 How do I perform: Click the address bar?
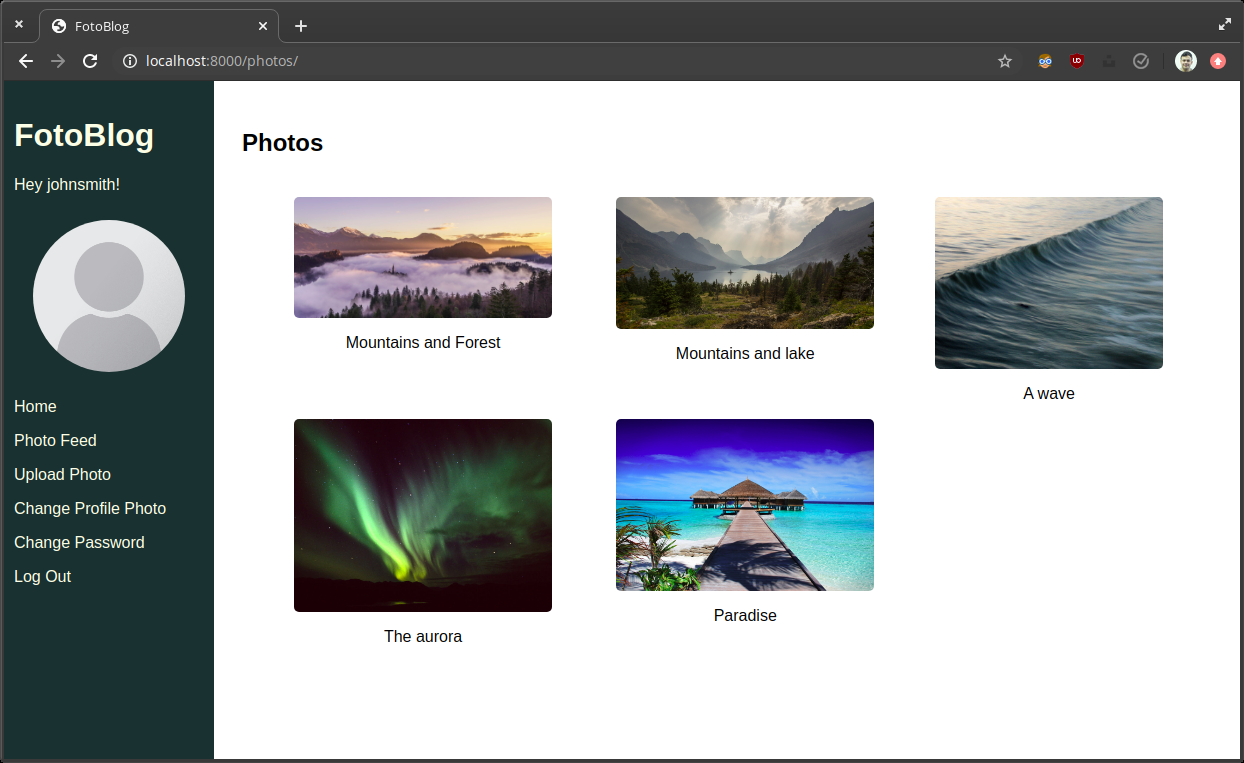[x=400, y=61]
